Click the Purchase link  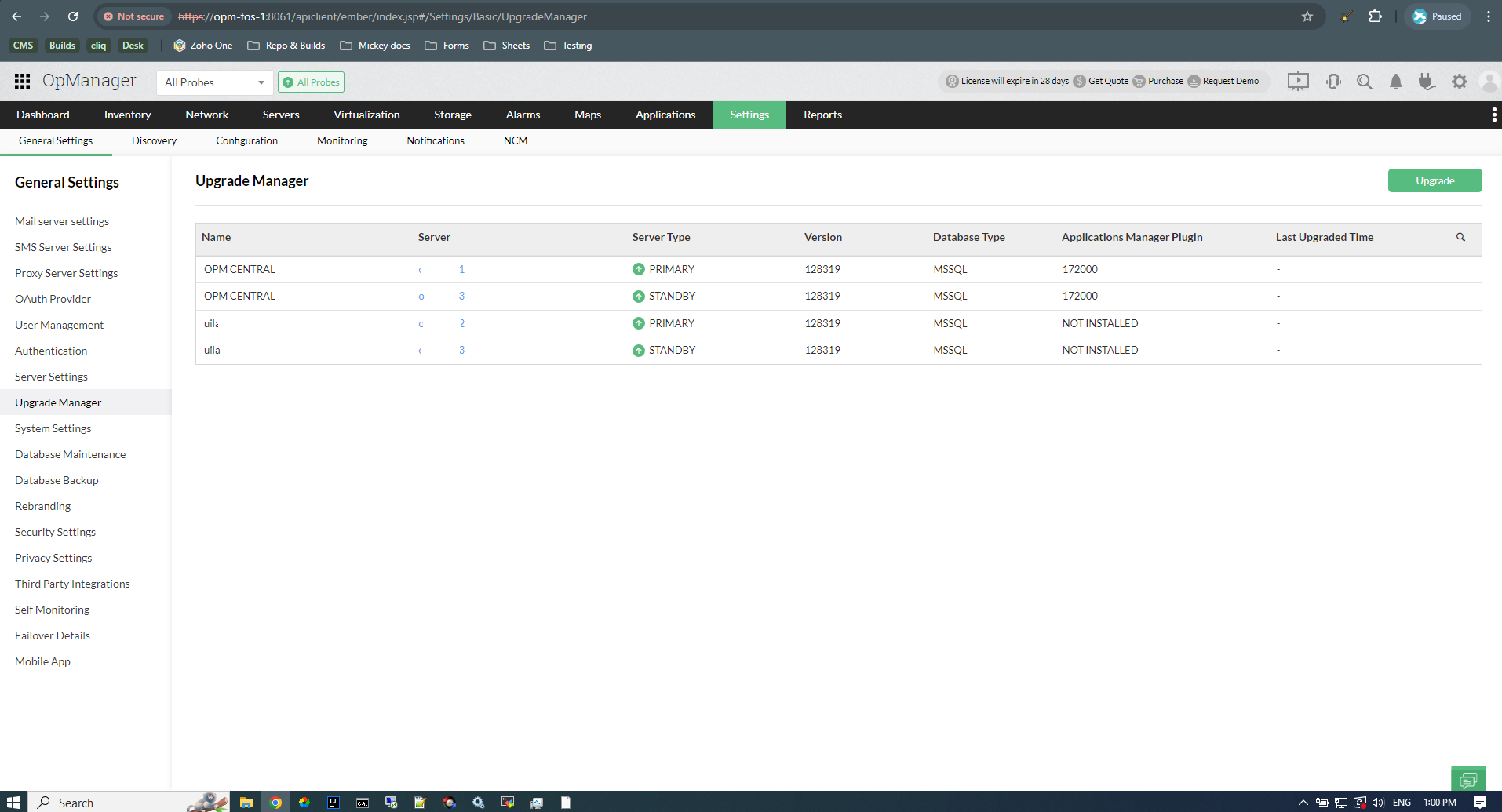coord(1165,81)
